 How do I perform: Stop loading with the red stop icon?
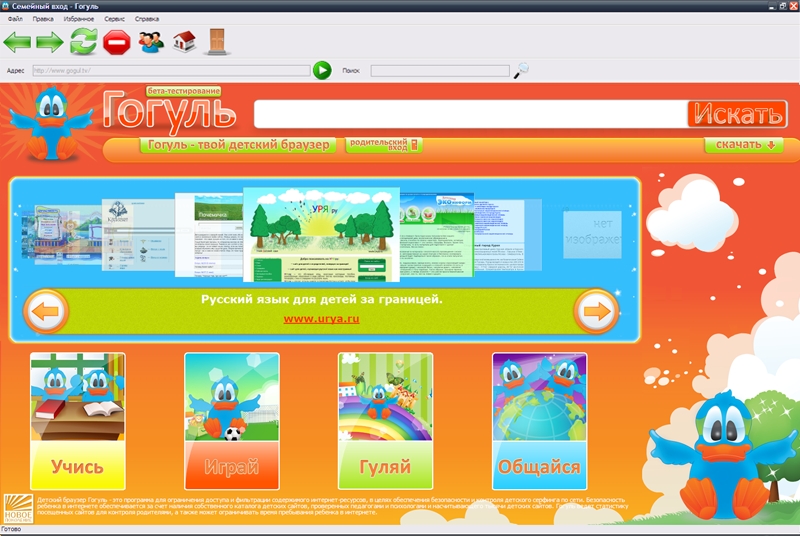pos(117,42)
